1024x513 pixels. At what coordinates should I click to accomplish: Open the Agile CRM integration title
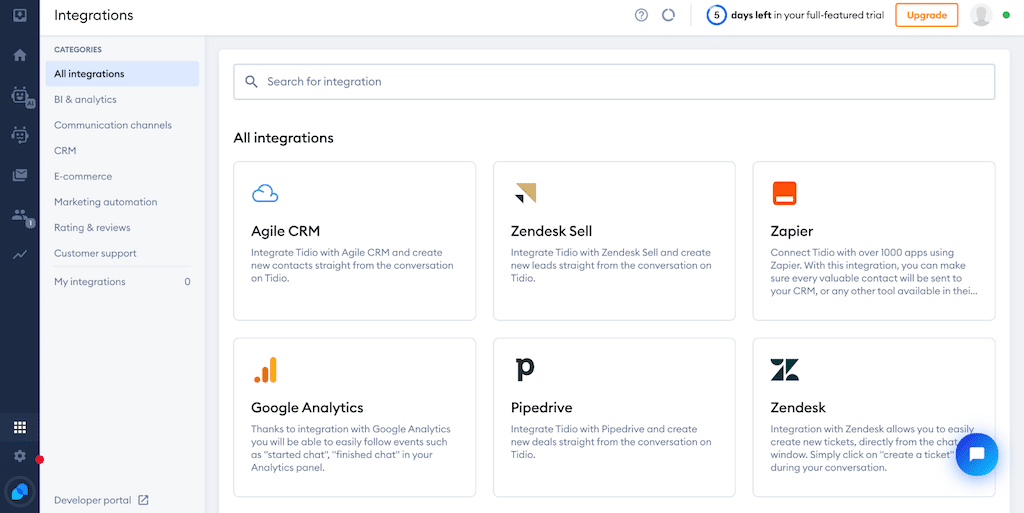tap(285, 231)
